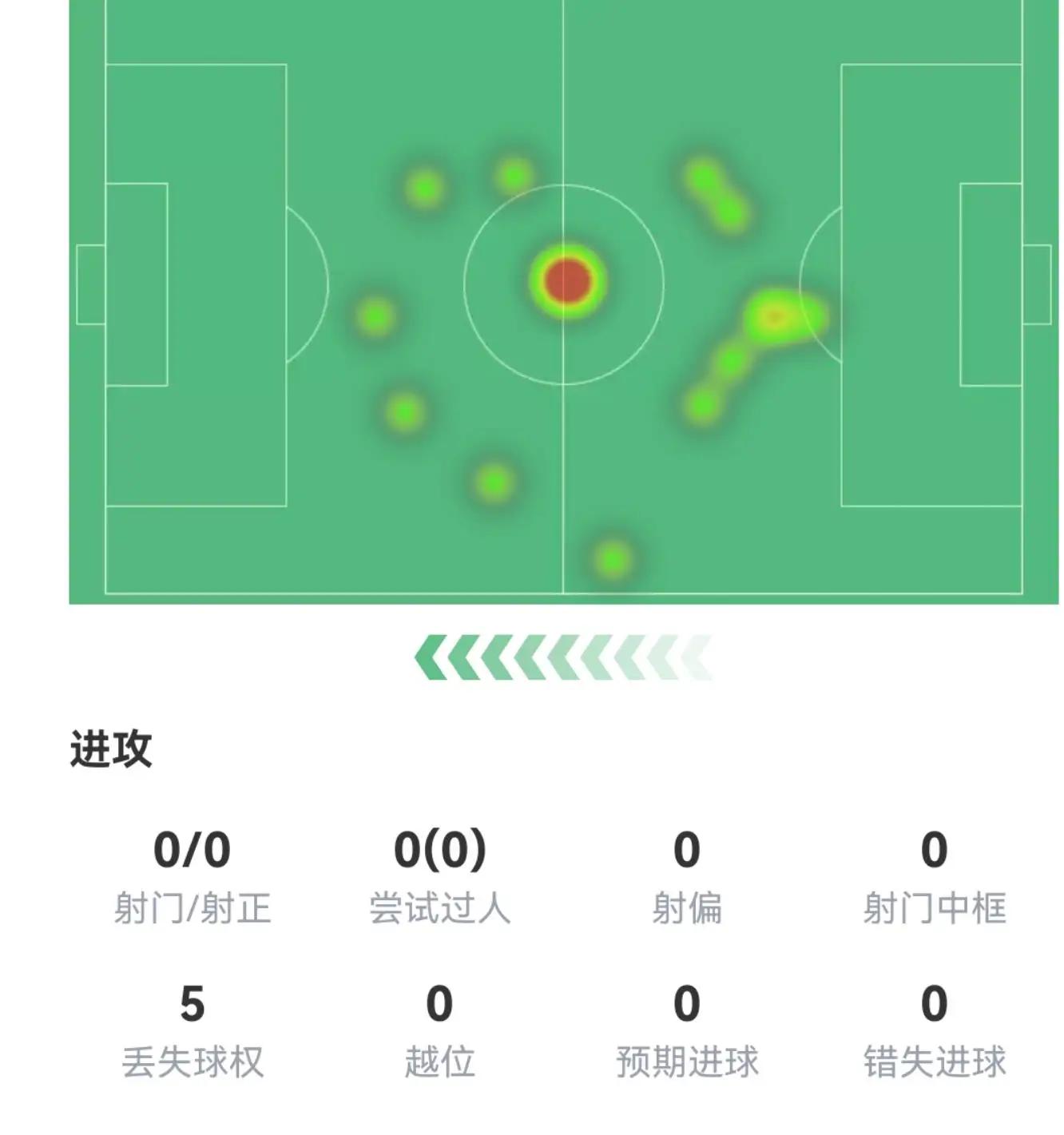Click the 错失进球 stat label
The height and width of the screenshot is (1135, 1064).
point(934,1062)
